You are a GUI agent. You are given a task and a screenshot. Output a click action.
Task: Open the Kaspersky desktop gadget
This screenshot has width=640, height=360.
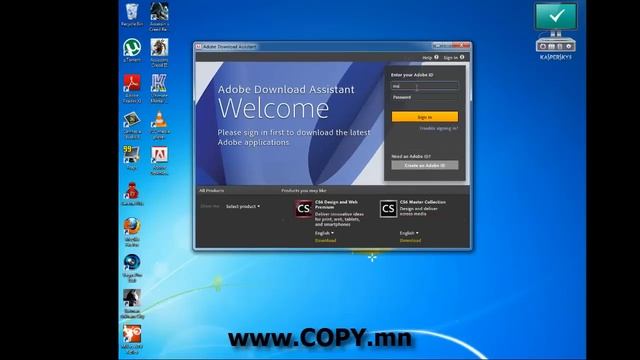tap(556, 31)
